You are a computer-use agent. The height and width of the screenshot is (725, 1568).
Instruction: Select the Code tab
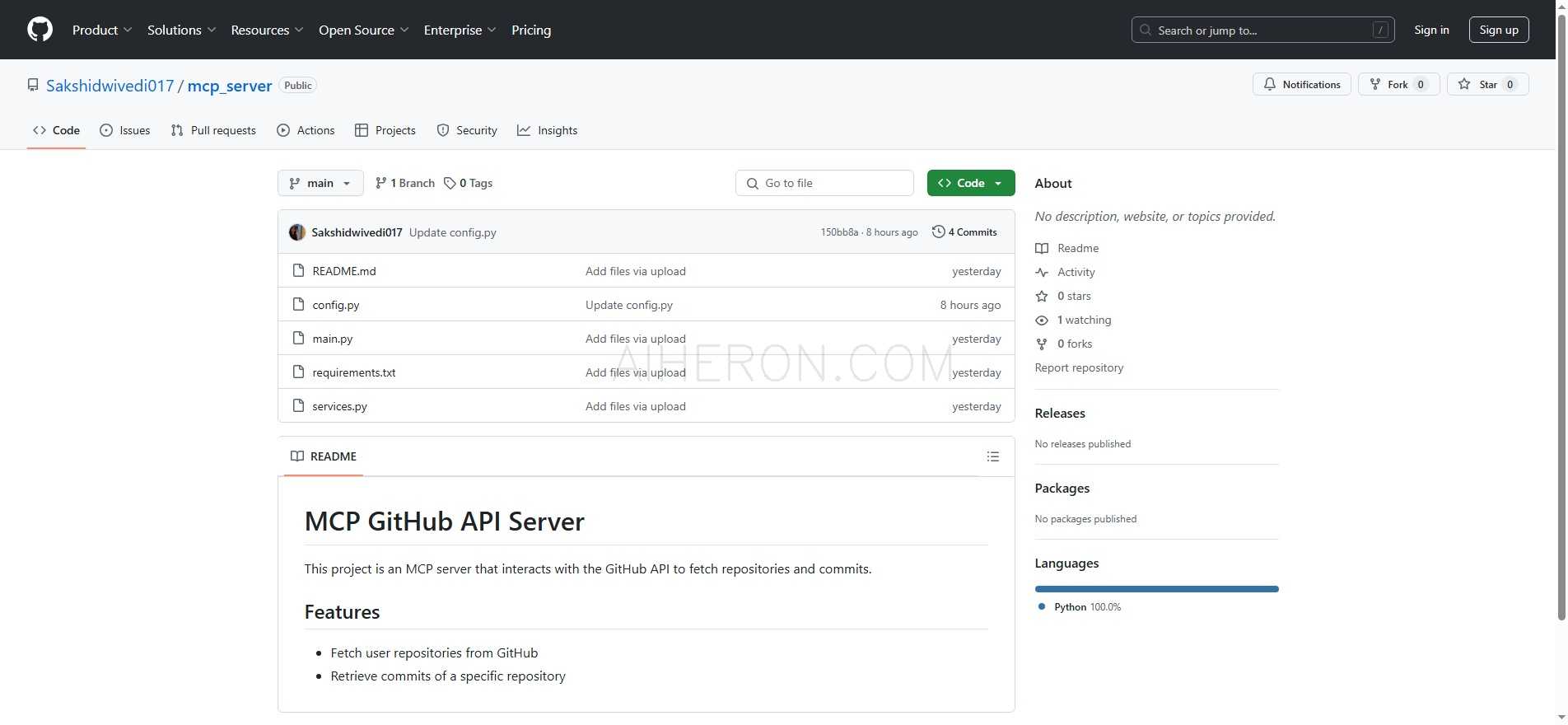56,130
